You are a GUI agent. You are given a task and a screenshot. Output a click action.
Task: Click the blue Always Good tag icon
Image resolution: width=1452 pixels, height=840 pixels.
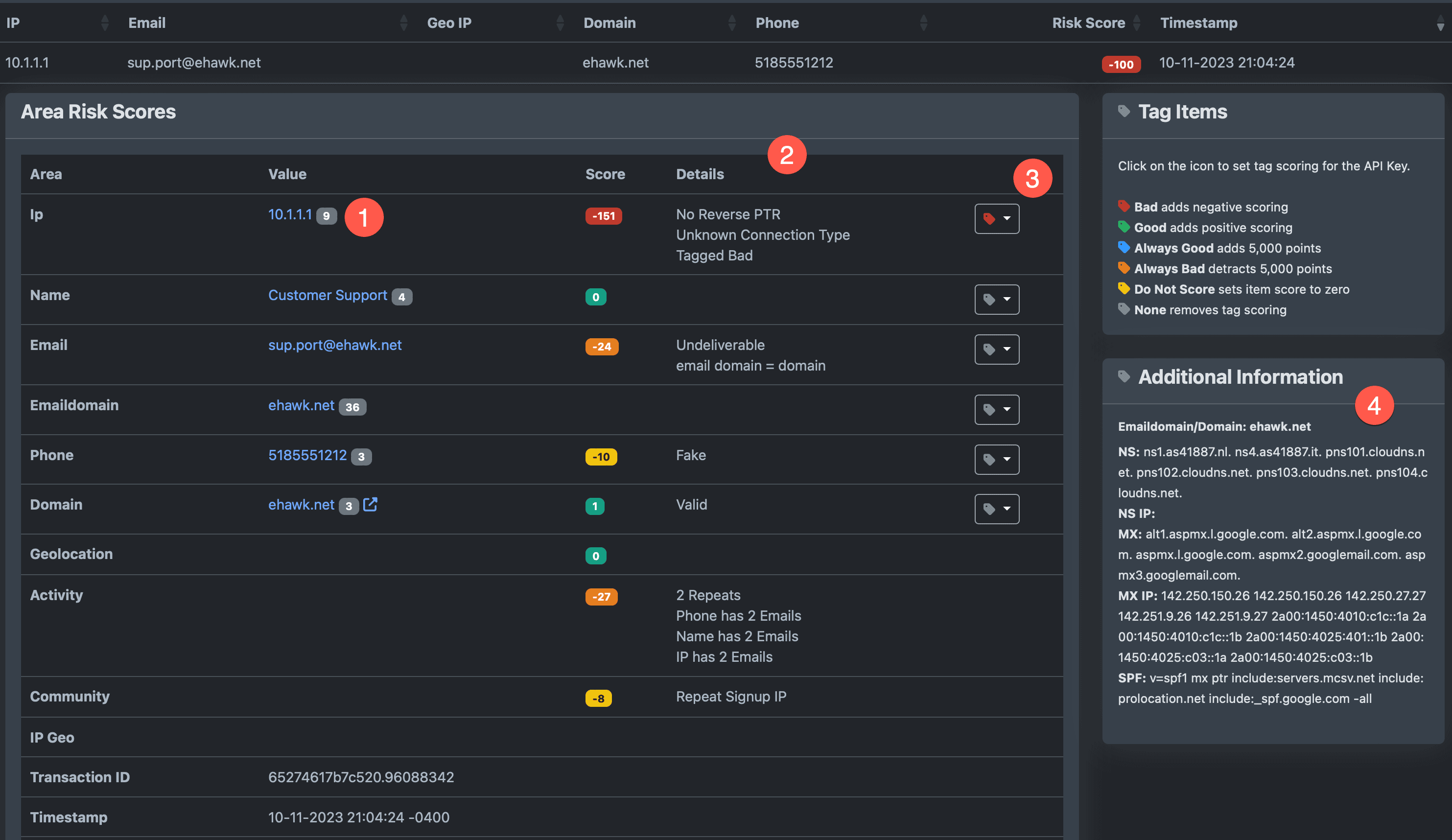coord(1124,247)
